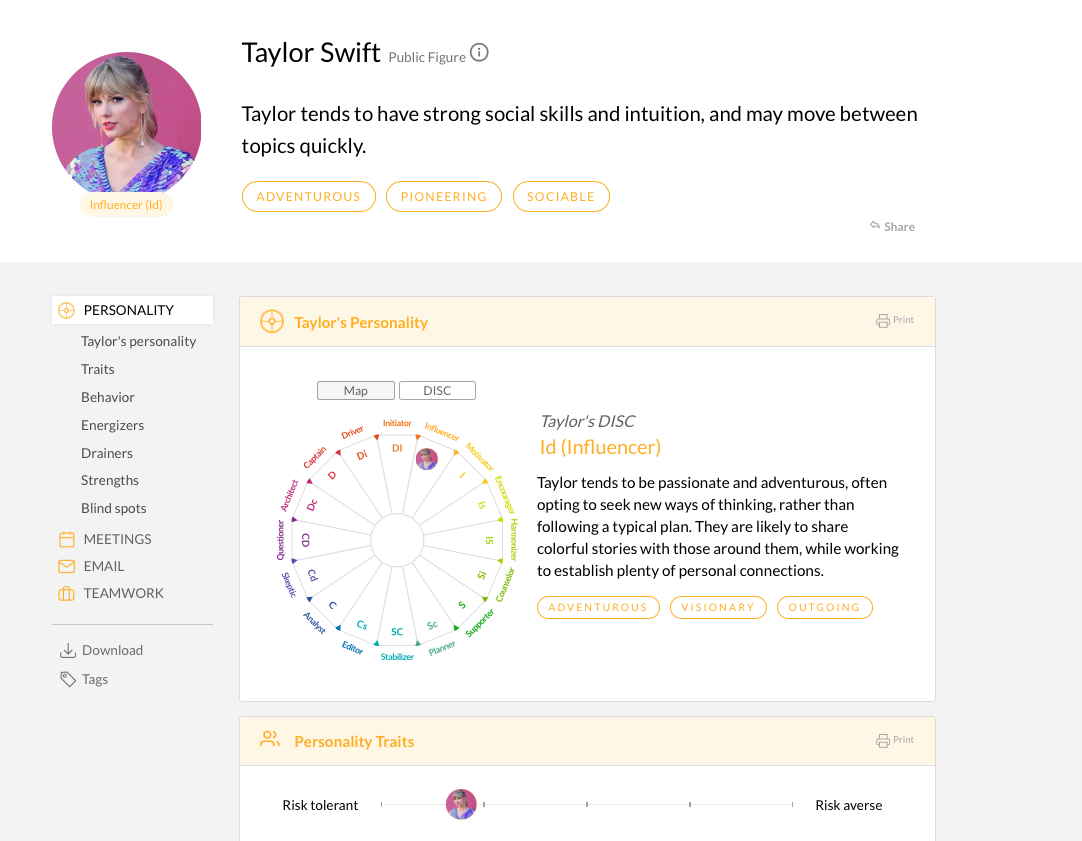Image resolution: width=1082 pixels, height=841 pixels.
Task: Jump to Energizers section
Action: tap(112, 425)
